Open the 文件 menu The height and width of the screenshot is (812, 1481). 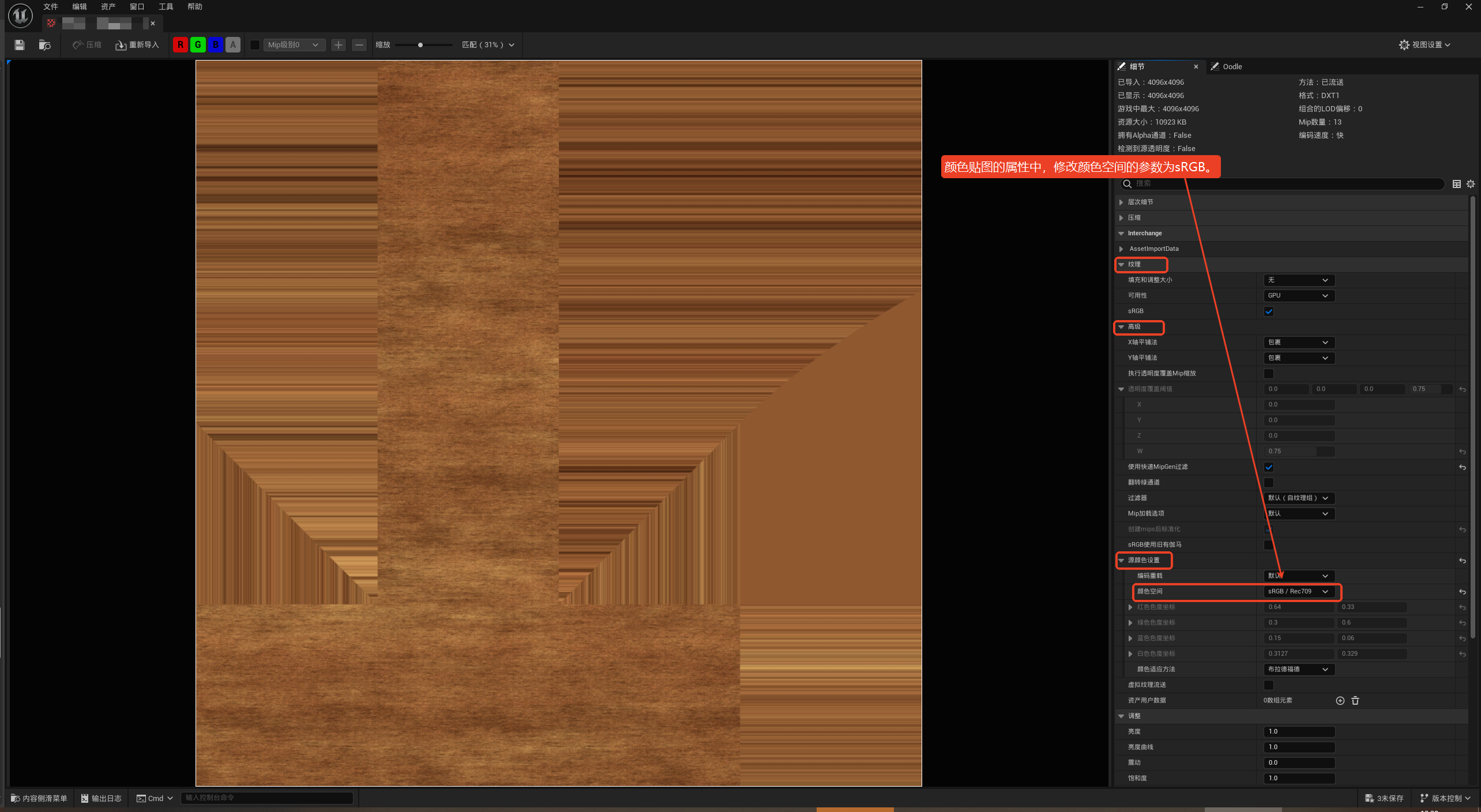pyautogui.click(x=51, y=7)
